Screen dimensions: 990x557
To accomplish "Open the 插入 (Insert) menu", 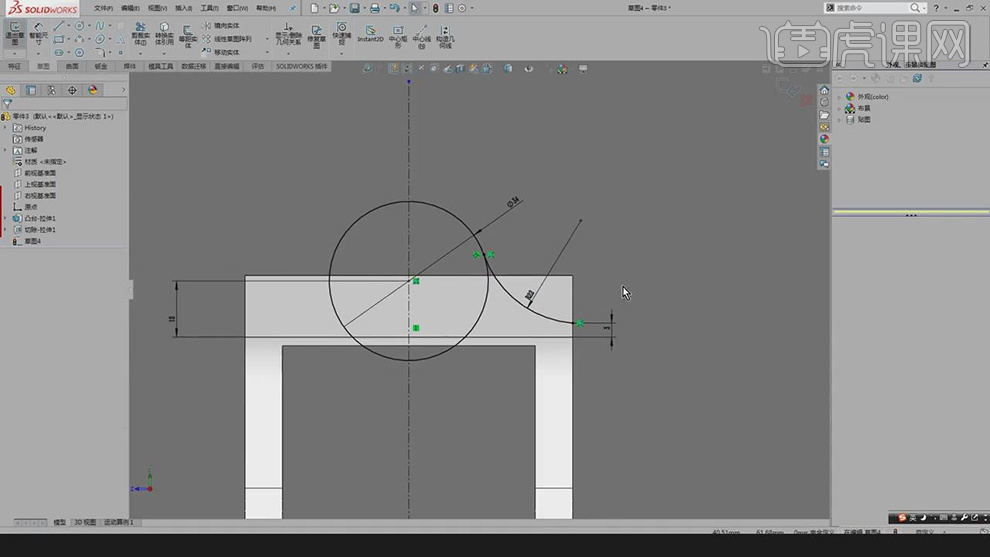I will (x=183, y=8).
